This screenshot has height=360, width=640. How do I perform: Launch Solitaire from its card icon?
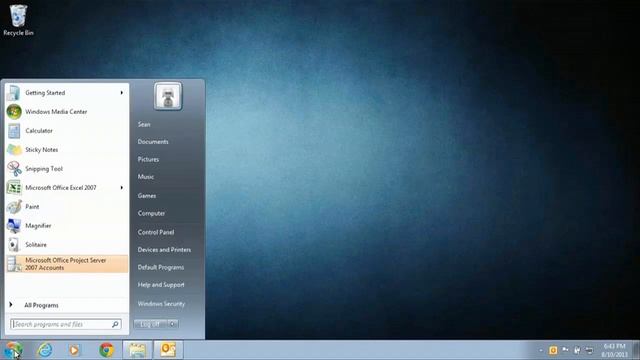[14, 244]
